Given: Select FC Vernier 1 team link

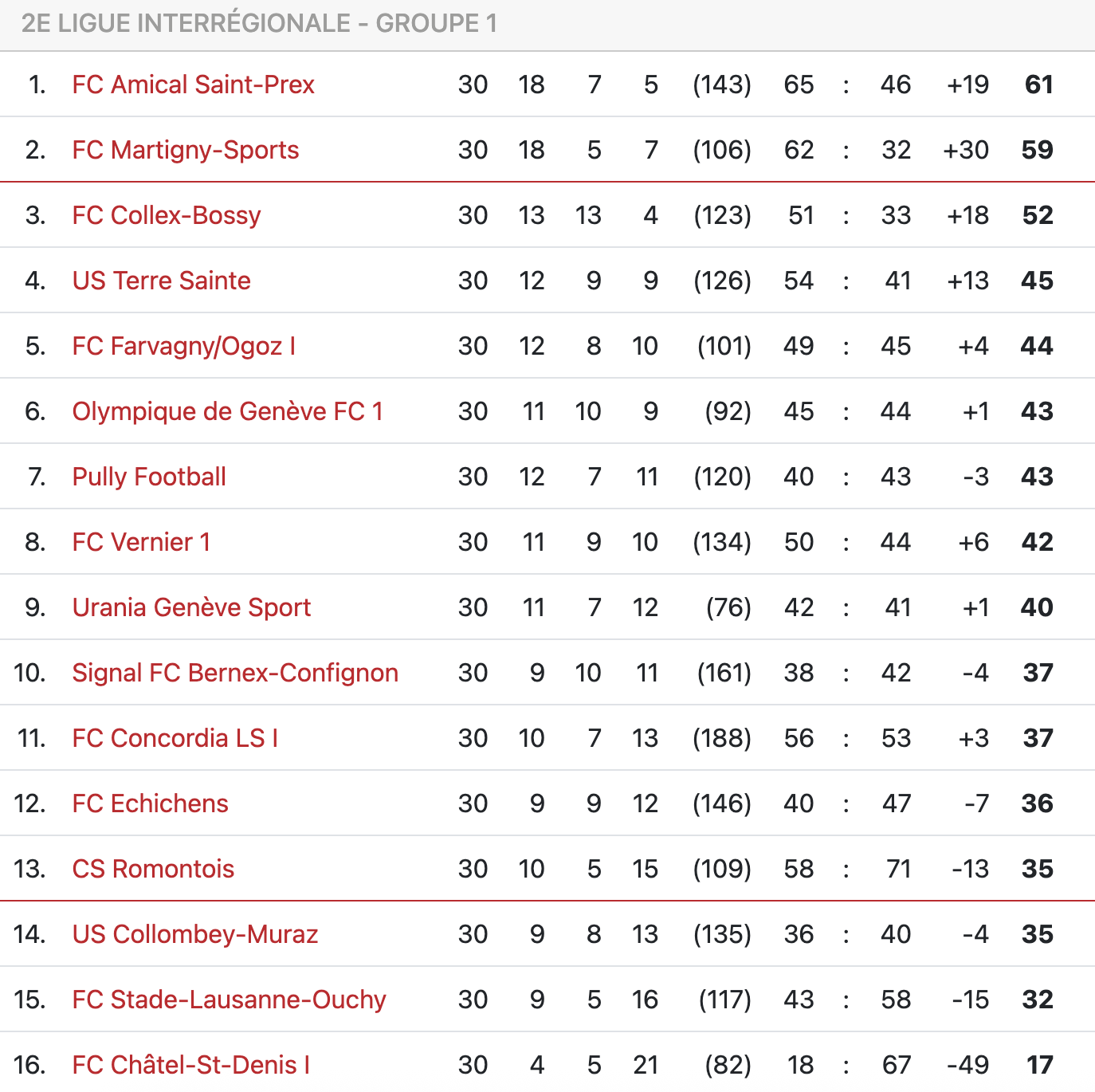Looking at the screenshot, I should [141, 542].
